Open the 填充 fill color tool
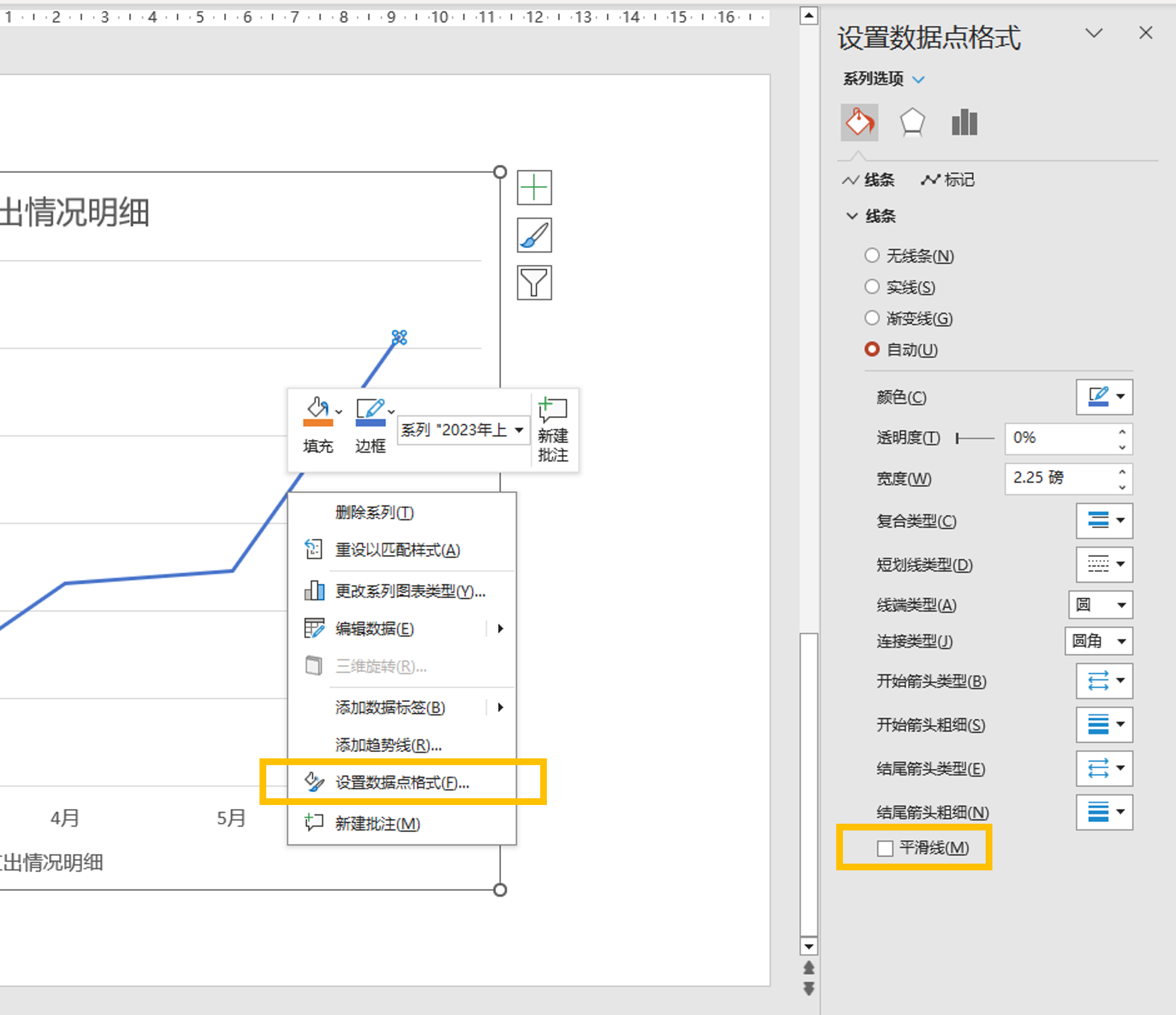This screenshot has height=1015, width=1176. tap(318, 419)
